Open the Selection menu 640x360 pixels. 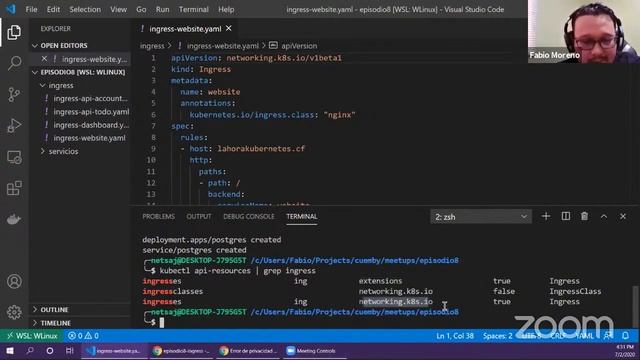tap(85, 9)
